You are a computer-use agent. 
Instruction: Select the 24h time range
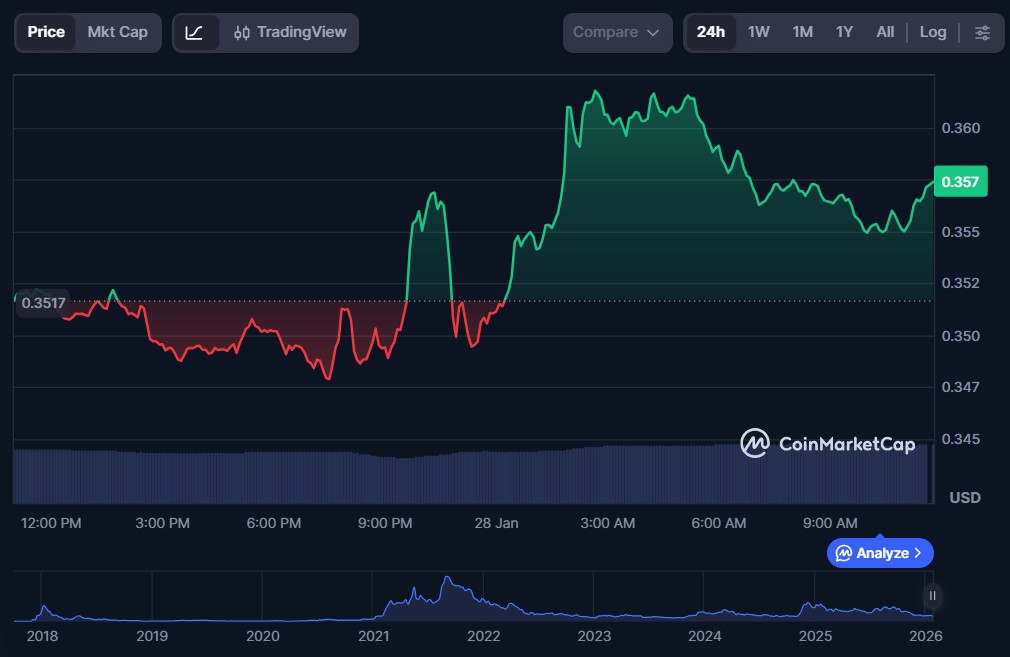tap(710, 32)
